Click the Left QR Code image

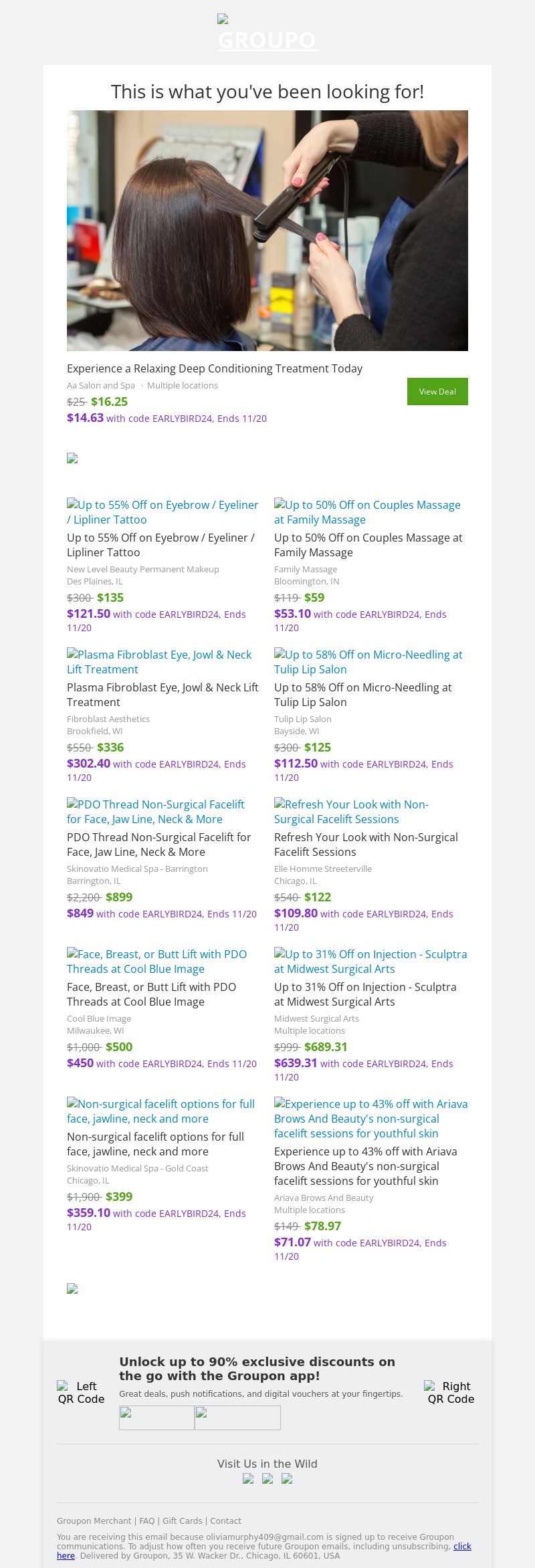coord(81,1392)
